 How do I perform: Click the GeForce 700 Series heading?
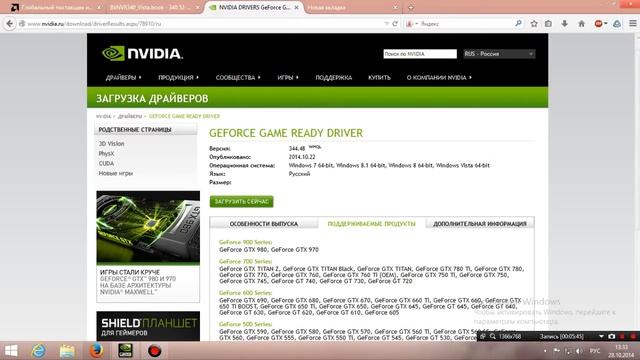tap(245, 261)
